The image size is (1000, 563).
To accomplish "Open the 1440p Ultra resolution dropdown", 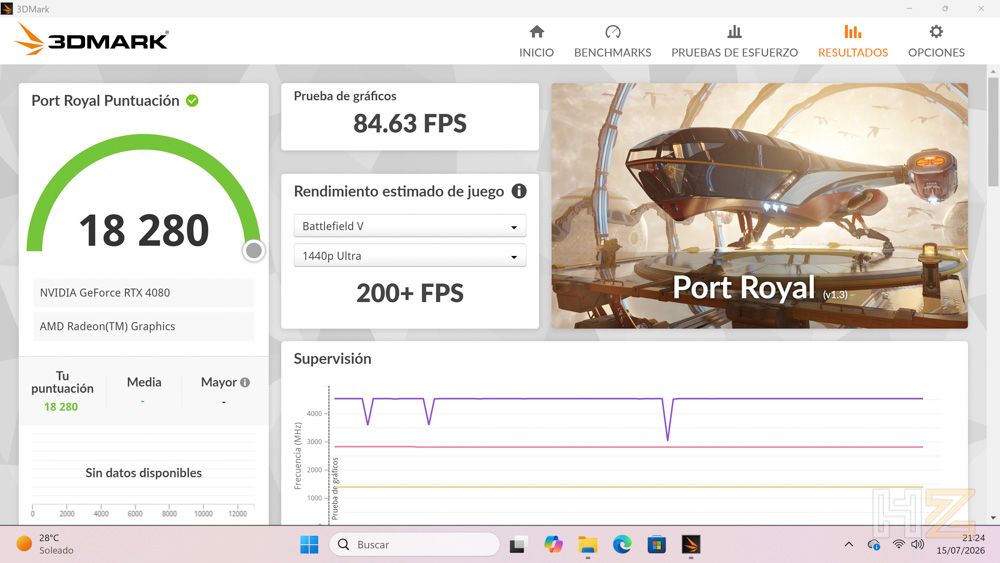I will click(x=409, y=256).
